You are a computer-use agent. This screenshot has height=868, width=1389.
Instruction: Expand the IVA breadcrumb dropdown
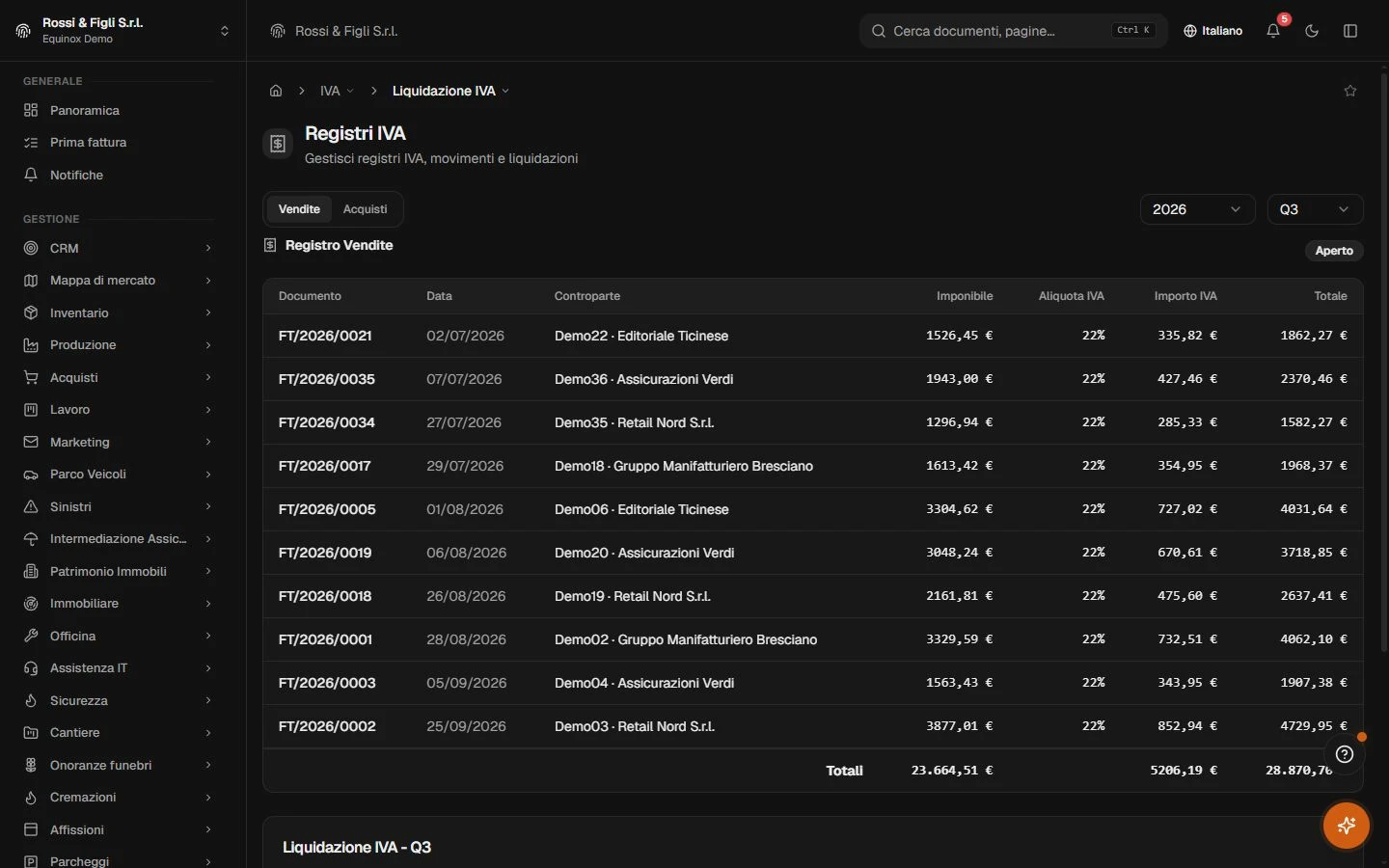(337, 91)
